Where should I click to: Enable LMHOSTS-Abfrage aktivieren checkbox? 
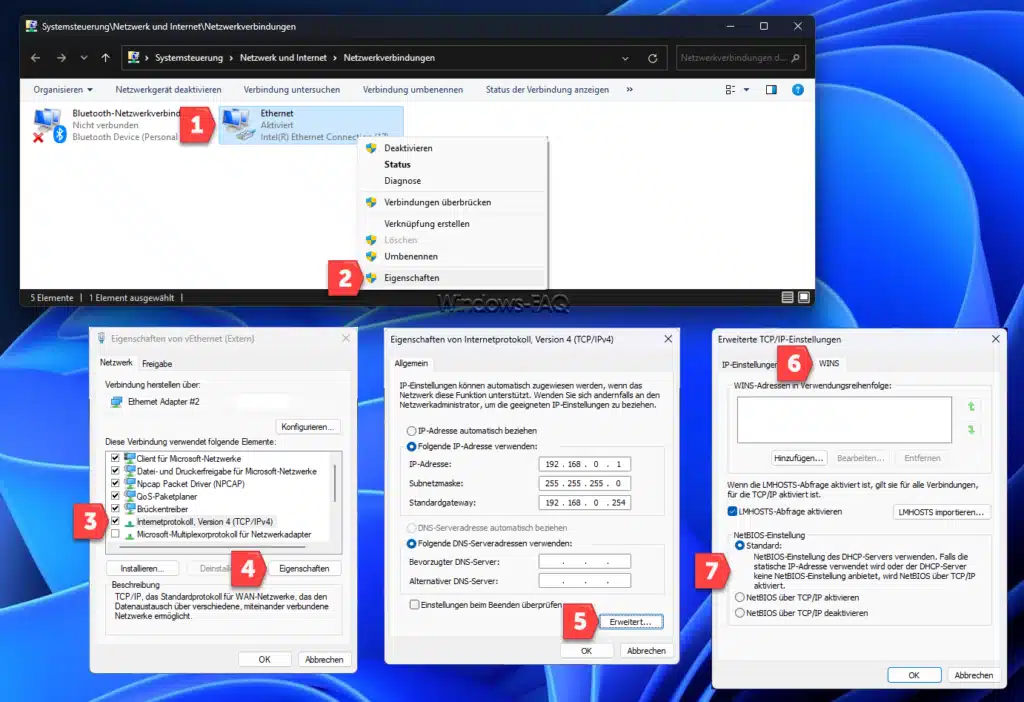[735, 510]
